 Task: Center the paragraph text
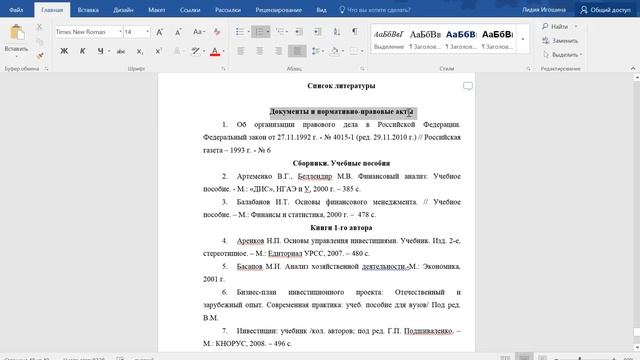(x=260, y=51)
